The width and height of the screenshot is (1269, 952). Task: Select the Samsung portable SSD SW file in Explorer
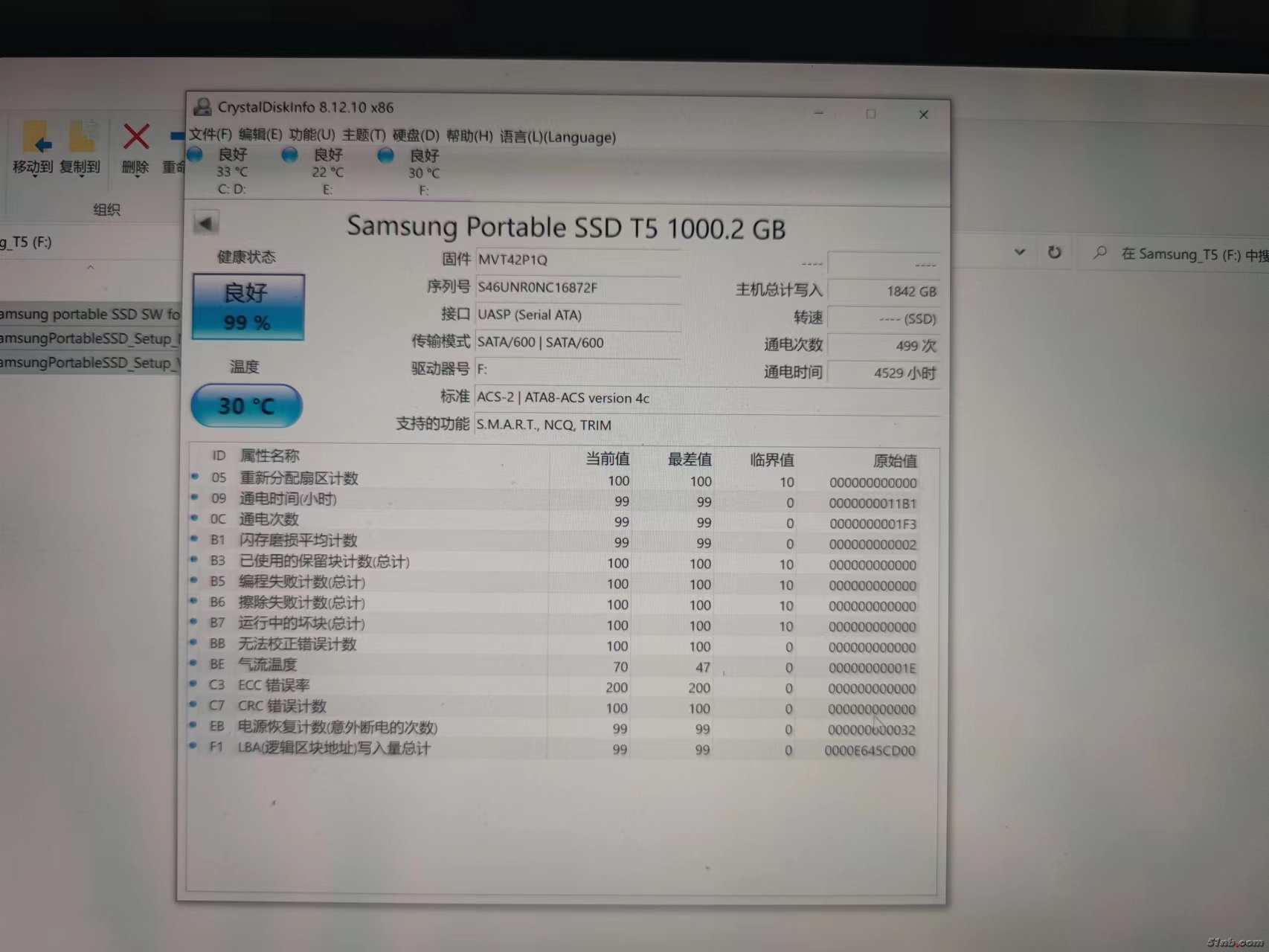89,314
